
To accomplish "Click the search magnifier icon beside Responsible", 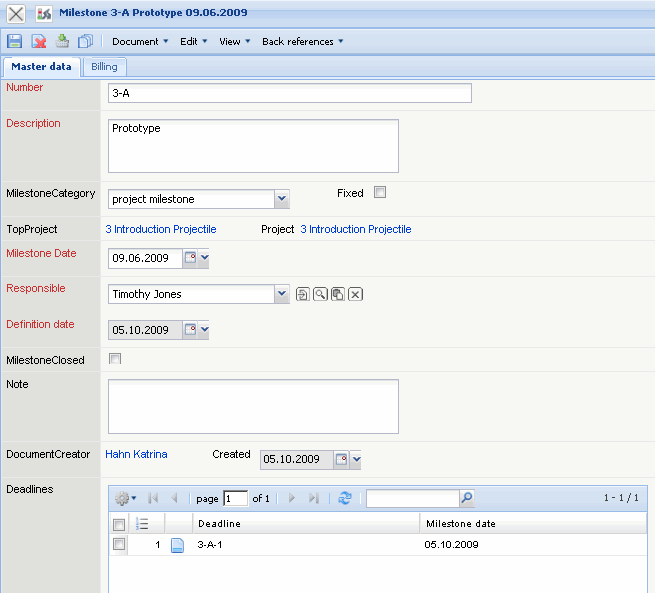I will click(320, 294).
